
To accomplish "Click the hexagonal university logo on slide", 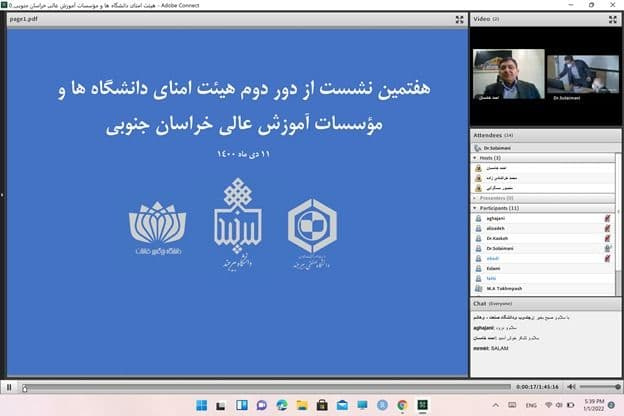I will (x=312, y=234).
